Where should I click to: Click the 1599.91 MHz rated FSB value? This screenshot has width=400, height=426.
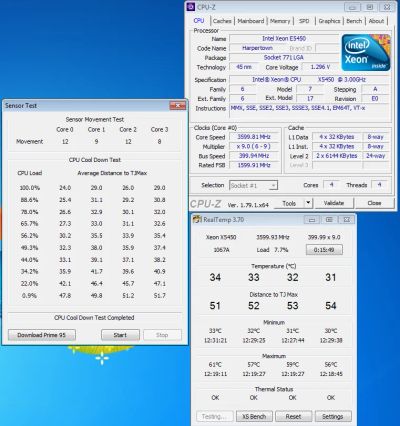(x=254, y=165)
